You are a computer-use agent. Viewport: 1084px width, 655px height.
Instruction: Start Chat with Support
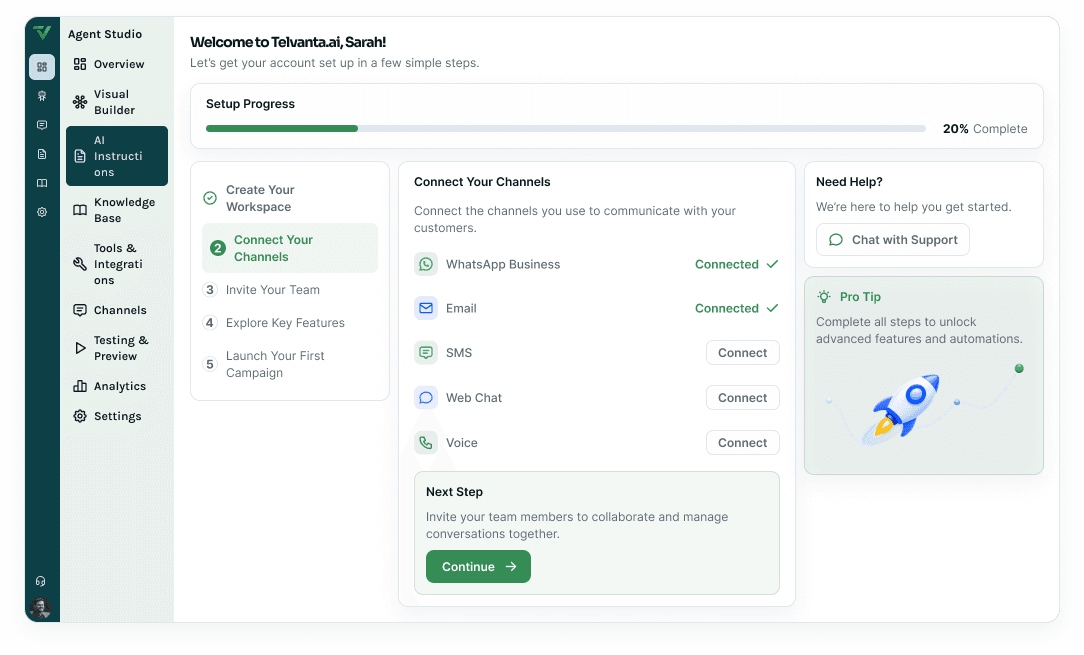[893, 240]
